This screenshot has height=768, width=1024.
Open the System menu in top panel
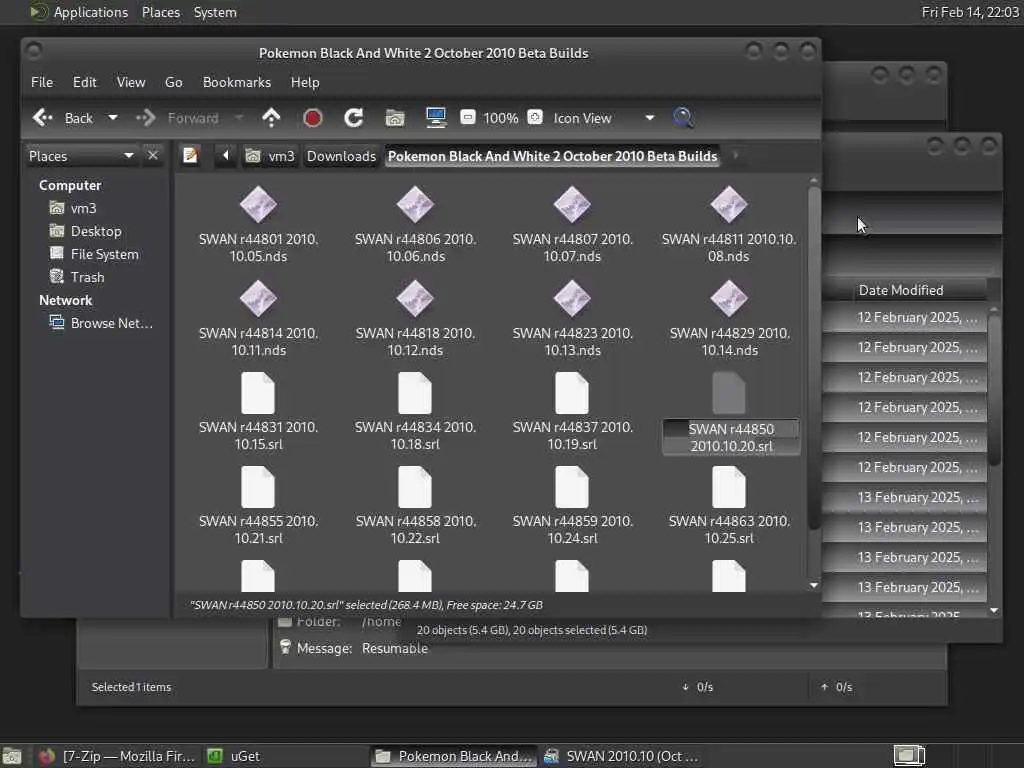(x=215, y=12)
